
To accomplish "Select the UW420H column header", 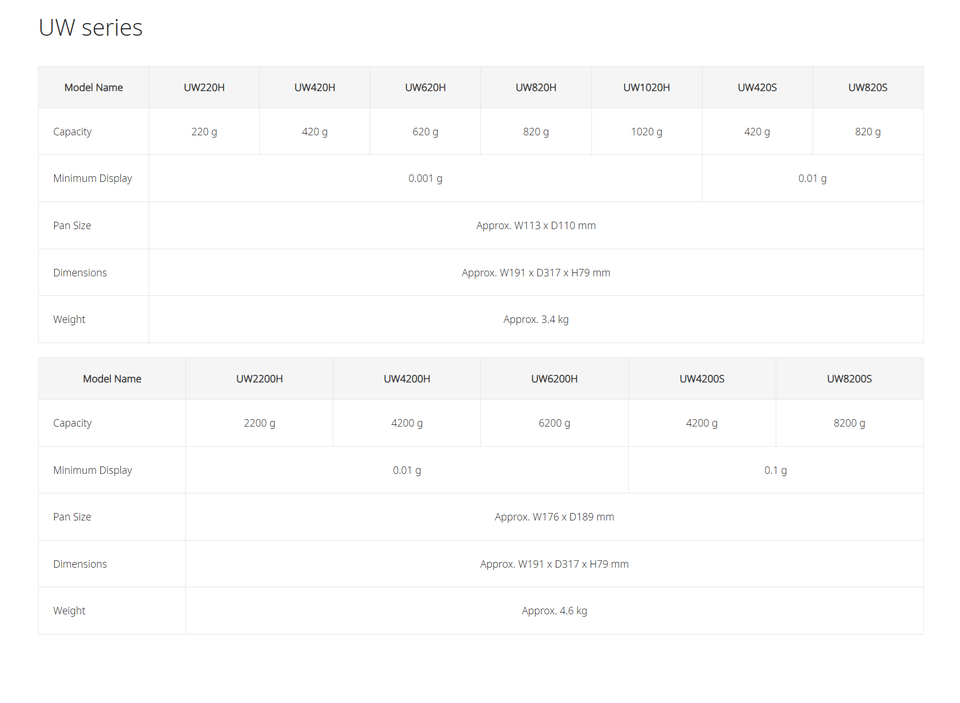I will click(x=315, y=88).
